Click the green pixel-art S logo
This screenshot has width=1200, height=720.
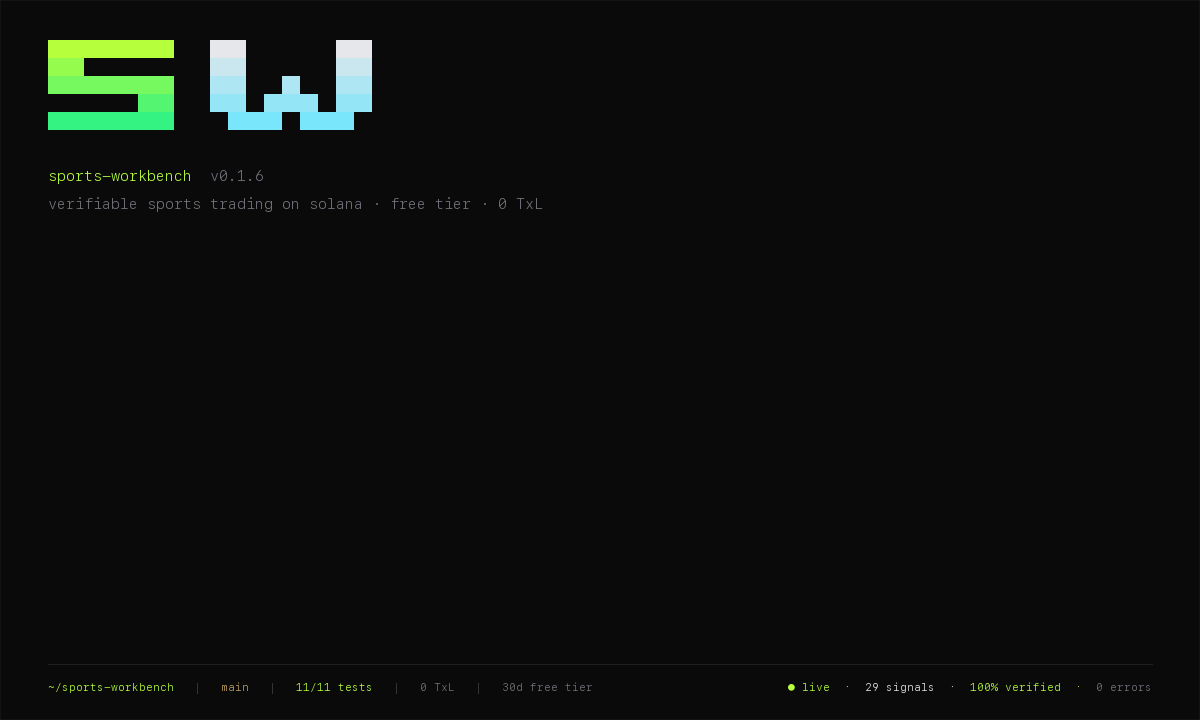point(111,85)
